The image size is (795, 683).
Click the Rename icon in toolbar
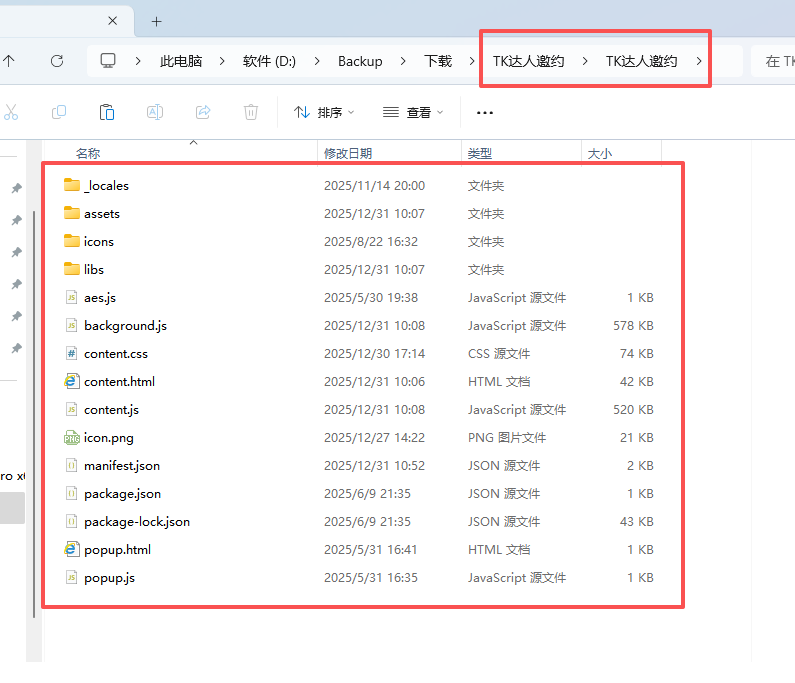click(155, 112)
